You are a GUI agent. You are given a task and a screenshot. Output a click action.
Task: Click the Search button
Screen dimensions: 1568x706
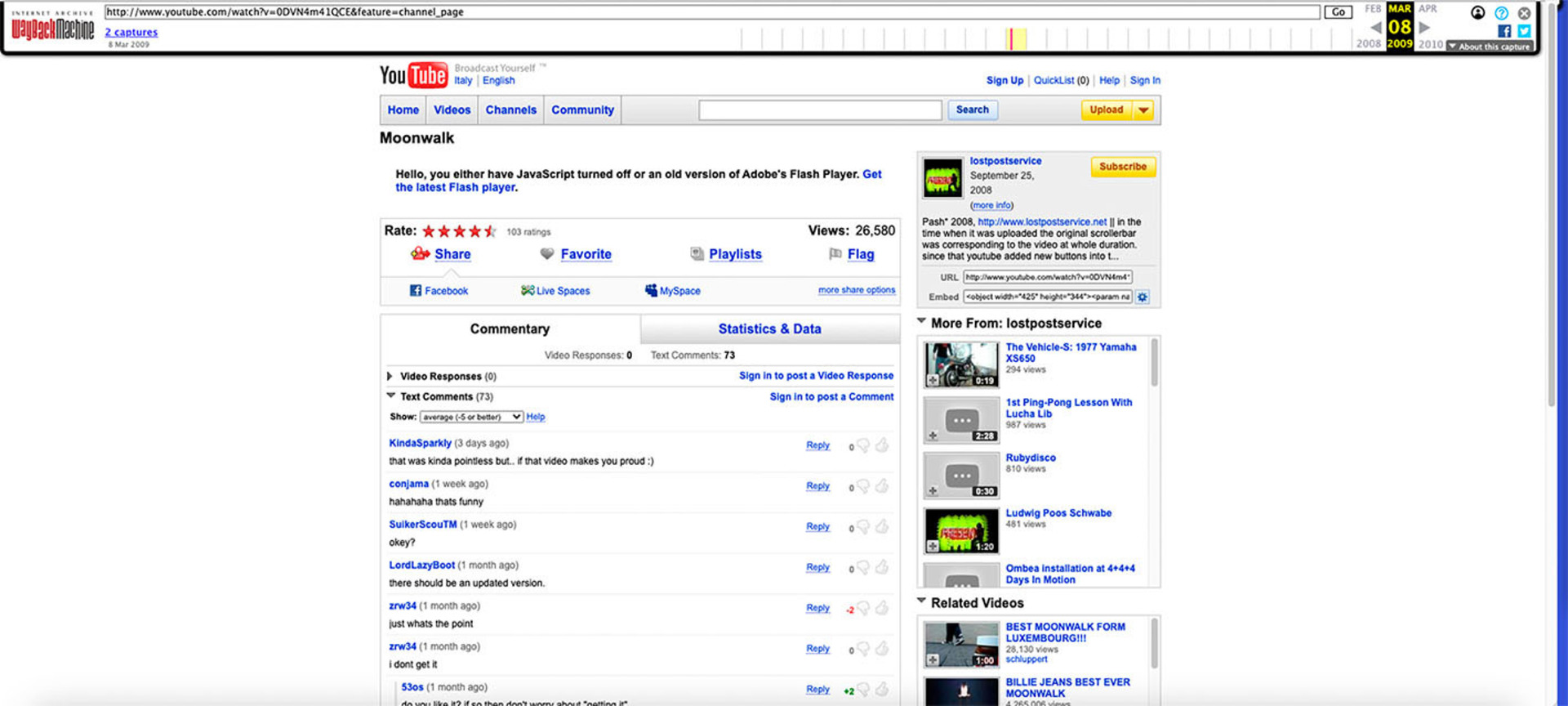click(x=973, y=109)
